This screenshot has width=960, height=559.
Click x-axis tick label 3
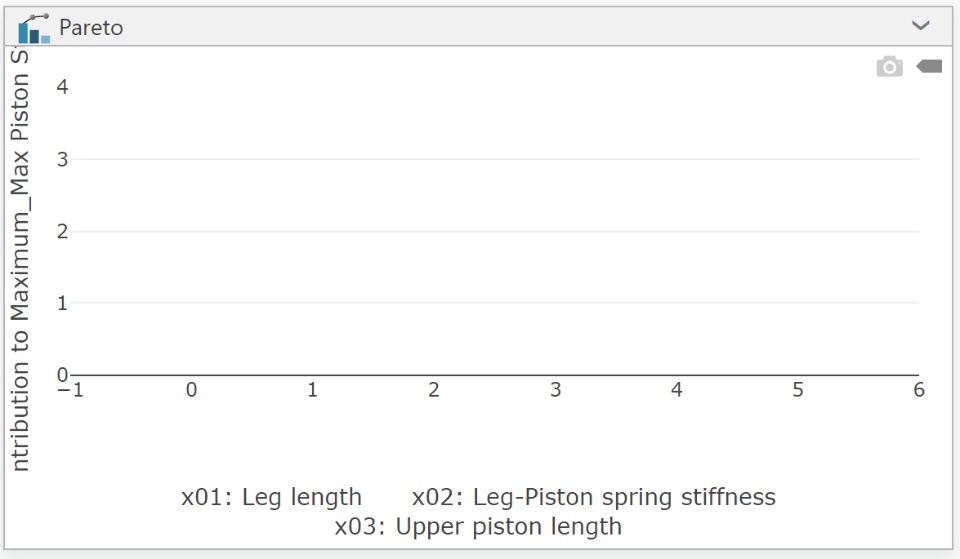555,391
